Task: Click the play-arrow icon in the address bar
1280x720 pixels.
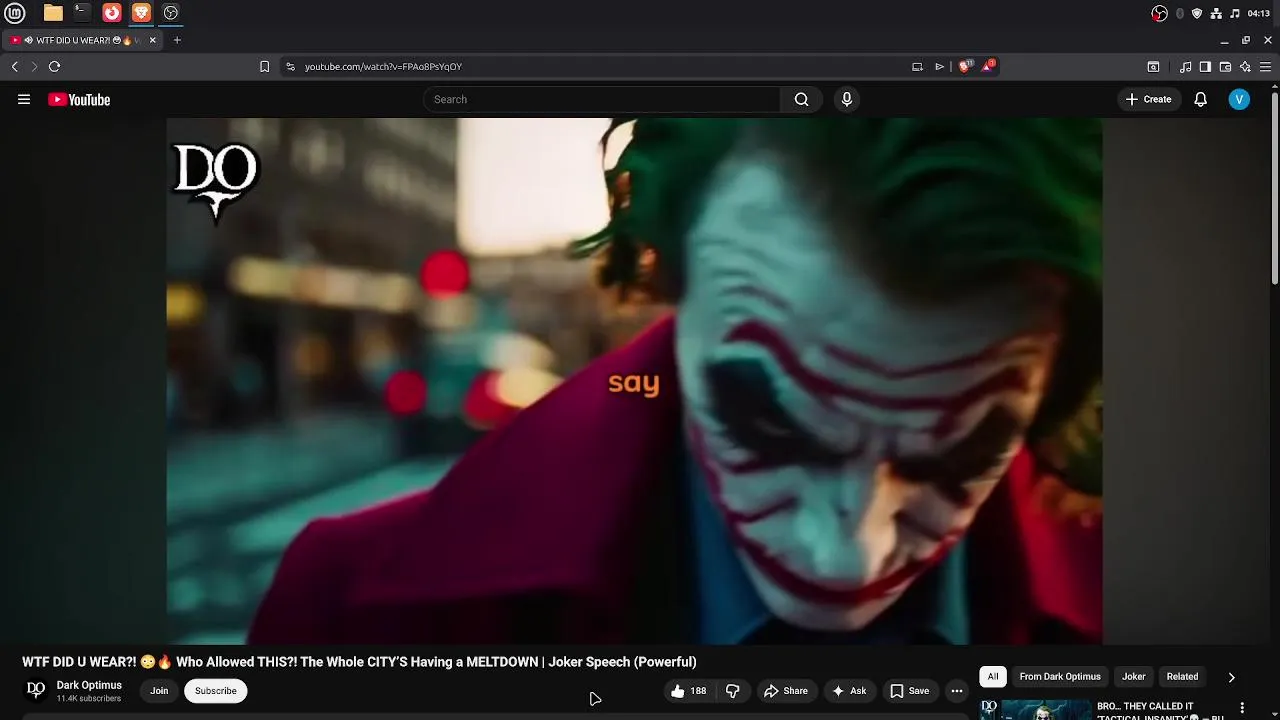Action: tap(939, 66)
